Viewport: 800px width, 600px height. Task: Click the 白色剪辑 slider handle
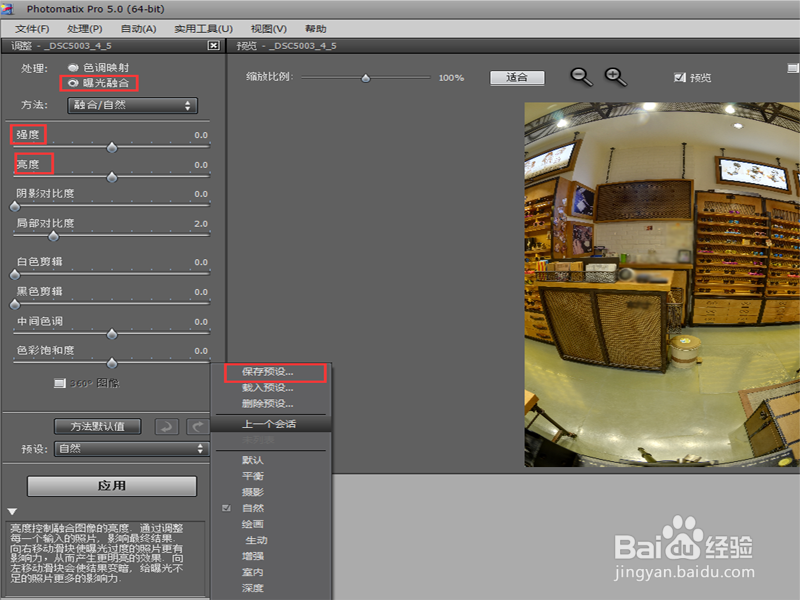(15, 274)
